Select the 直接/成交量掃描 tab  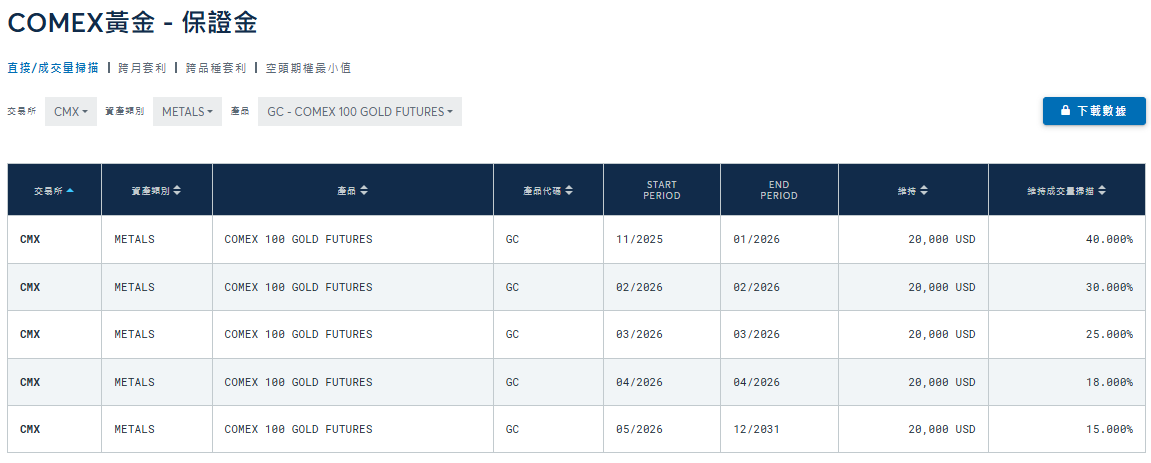[x=53, y=68]
